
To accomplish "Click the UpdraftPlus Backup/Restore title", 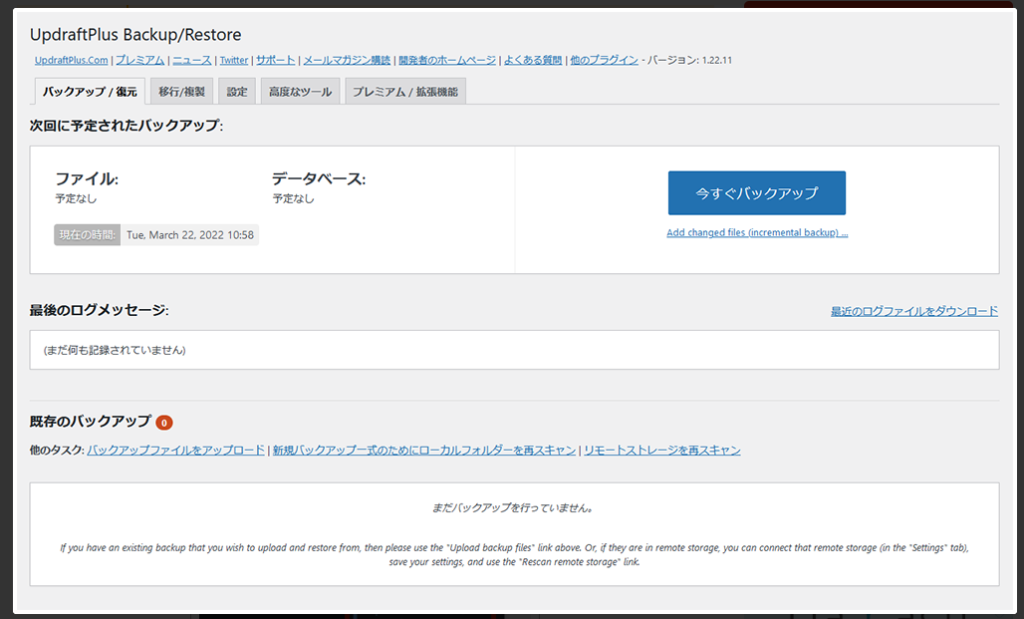I will 135,35.
